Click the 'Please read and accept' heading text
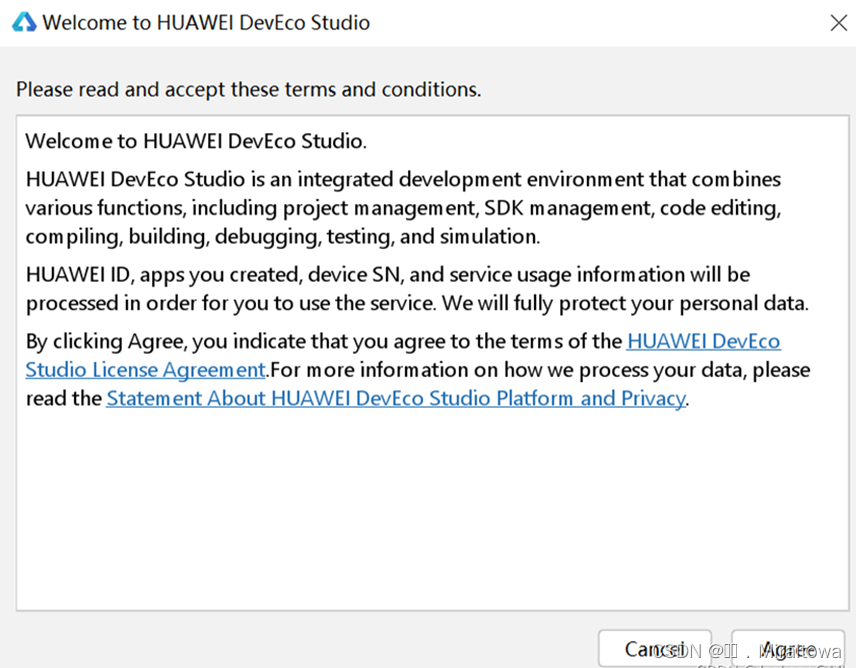 point(248,90)
